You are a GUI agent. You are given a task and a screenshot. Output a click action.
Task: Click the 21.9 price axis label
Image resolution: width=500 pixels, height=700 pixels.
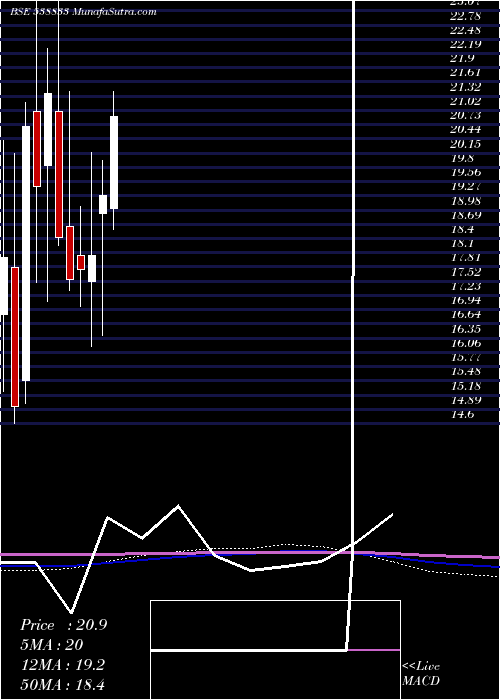coord(462,58)
